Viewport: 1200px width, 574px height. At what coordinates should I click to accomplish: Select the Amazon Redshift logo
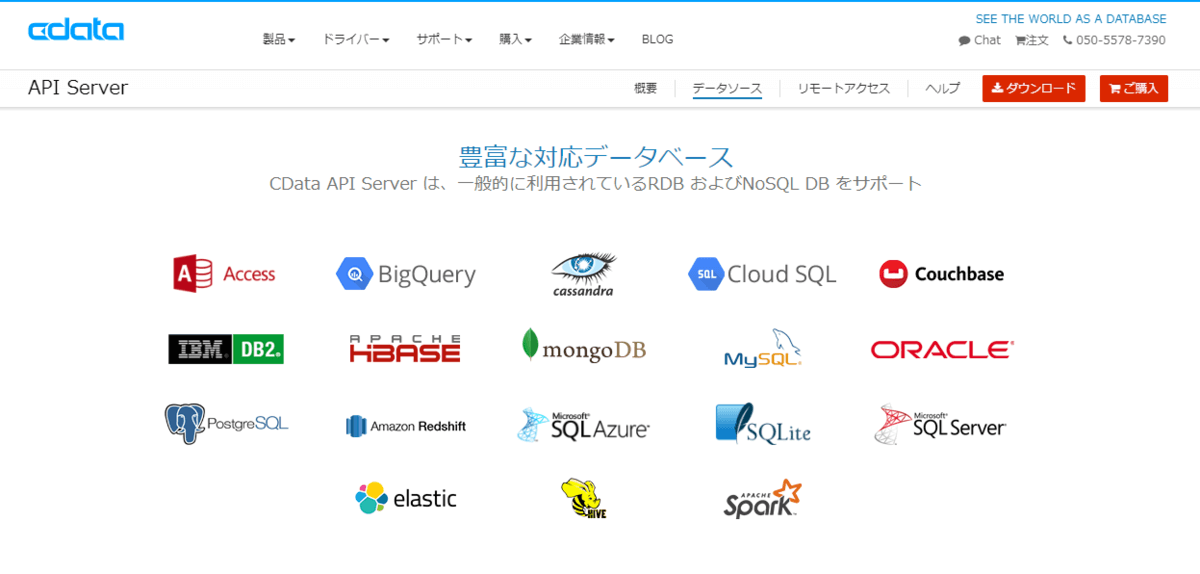[405, 426]
